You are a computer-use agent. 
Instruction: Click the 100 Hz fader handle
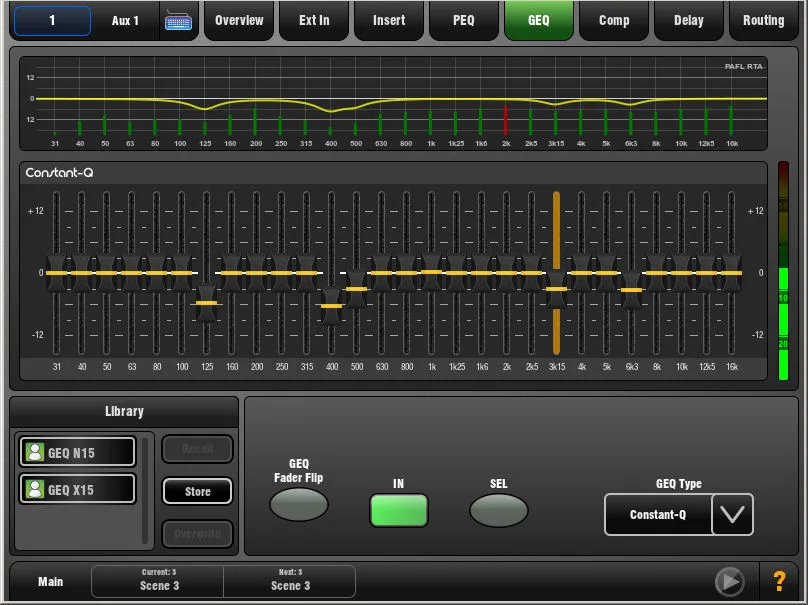[x=181, y=273]
